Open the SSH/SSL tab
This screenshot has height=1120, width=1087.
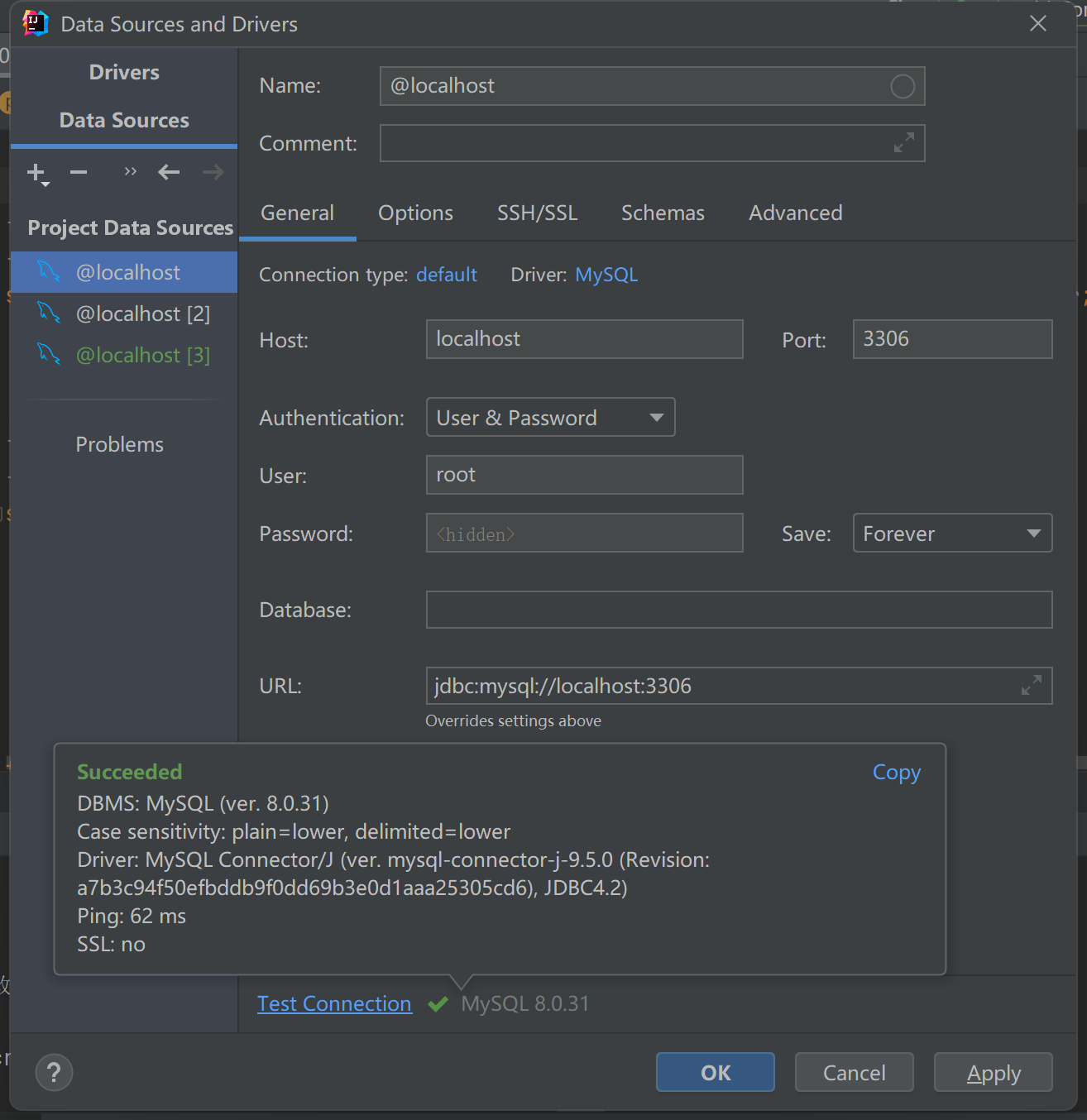(537, 213)
